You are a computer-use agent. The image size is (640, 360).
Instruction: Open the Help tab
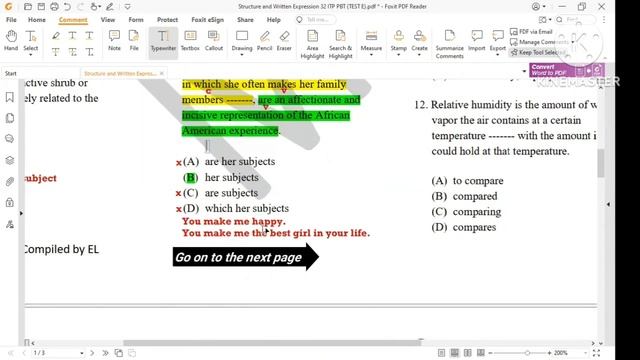pos(273,20)
